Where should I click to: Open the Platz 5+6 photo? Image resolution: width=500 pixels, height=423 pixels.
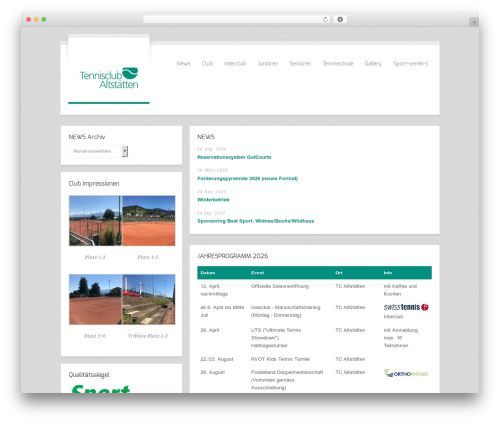[x=95, y=299]
